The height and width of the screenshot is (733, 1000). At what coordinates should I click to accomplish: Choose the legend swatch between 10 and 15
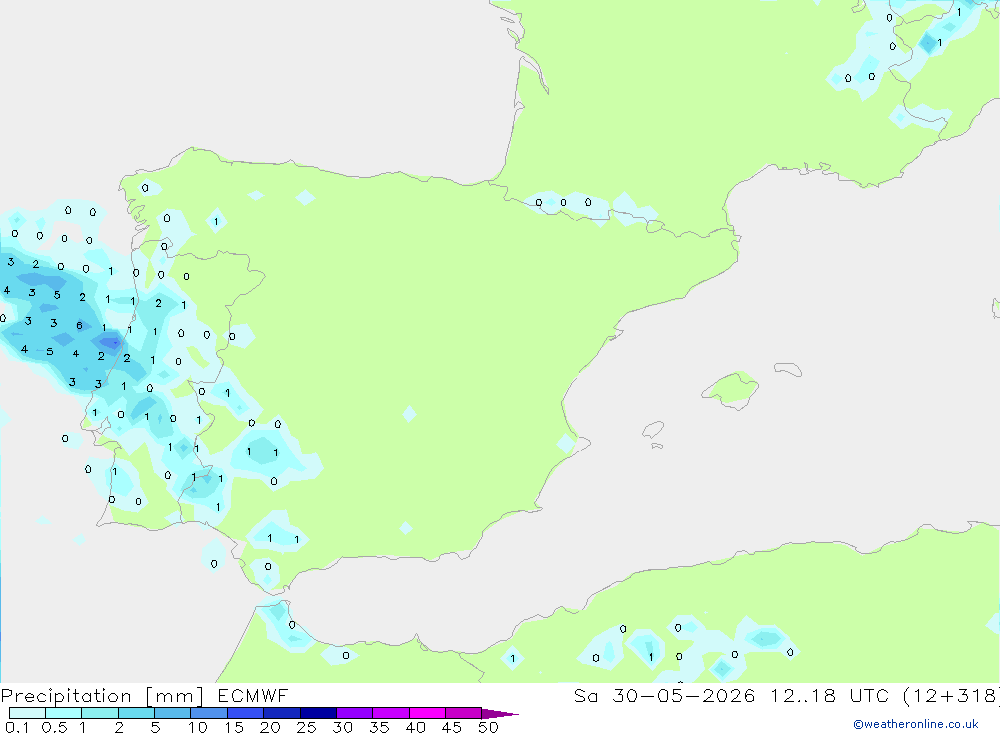pos(209,713)
